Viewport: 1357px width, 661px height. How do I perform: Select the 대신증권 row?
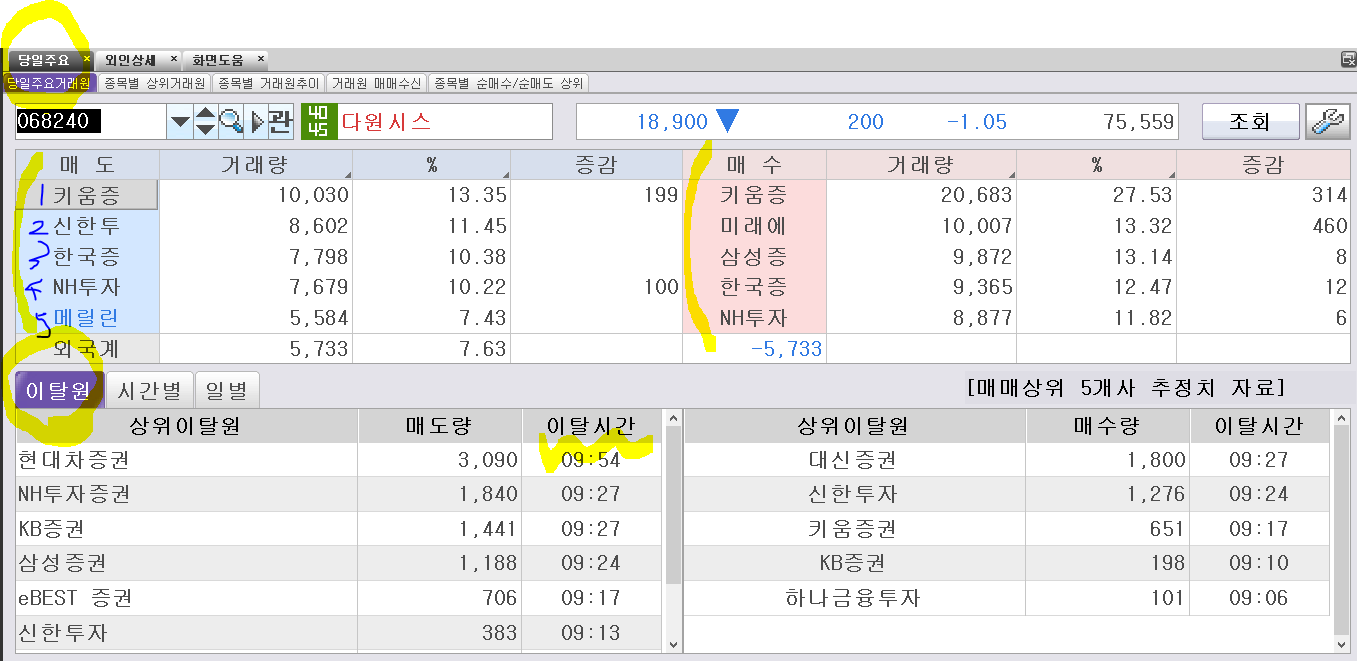1008,460
